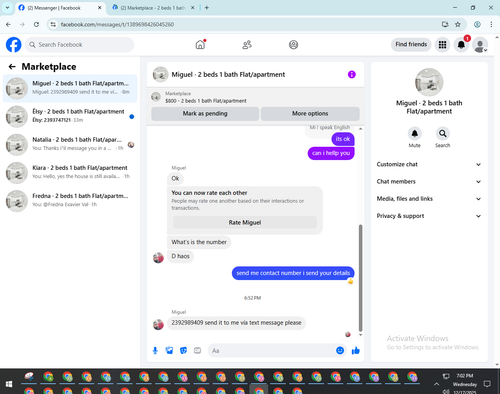
Task: Open Fredna conversation in the list
Action: pos(70,201)
